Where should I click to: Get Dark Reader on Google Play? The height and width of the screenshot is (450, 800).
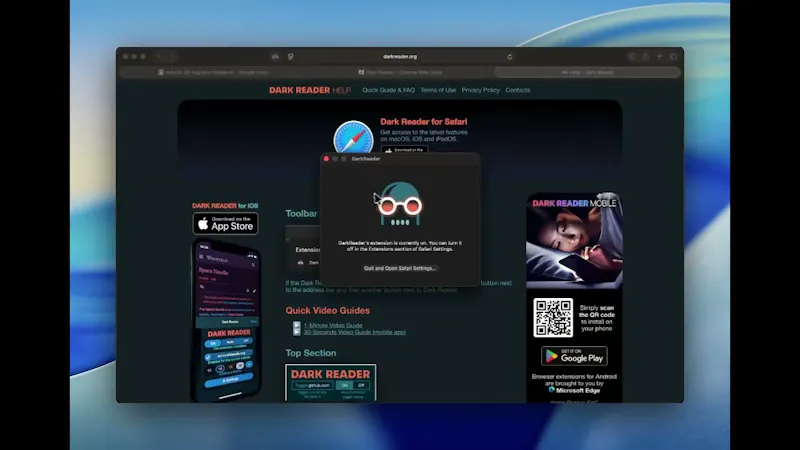click(574, 356)
